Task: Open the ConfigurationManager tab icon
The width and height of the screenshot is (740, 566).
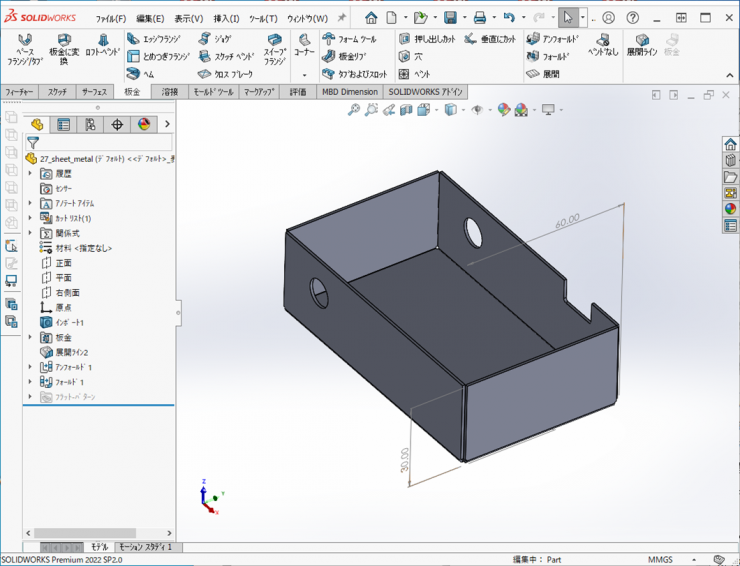Action: pos(90,125)
